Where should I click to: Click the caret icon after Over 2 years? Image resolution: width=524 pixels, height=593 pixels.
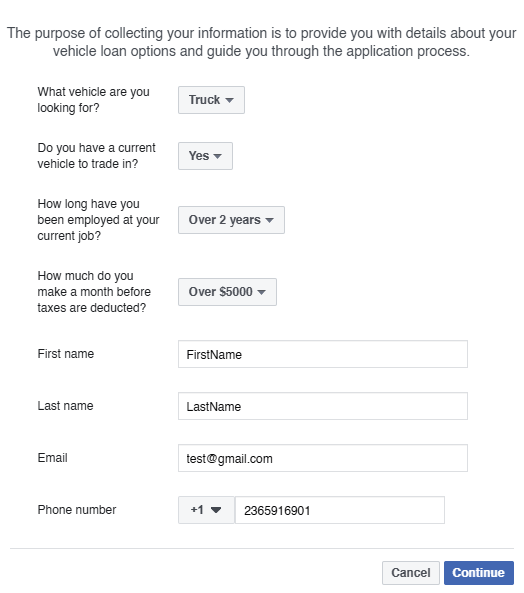coord(269,220)
